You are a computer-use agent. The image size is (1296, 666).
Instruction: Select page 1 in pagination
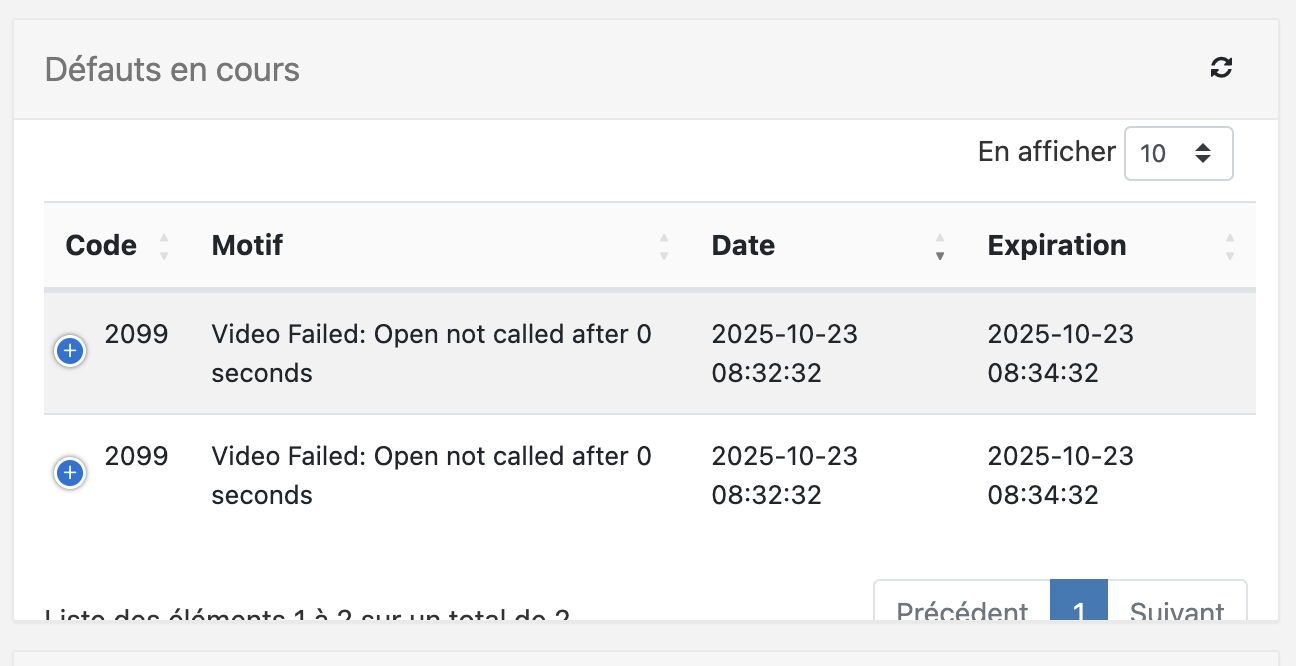[x=1079, y=608]
